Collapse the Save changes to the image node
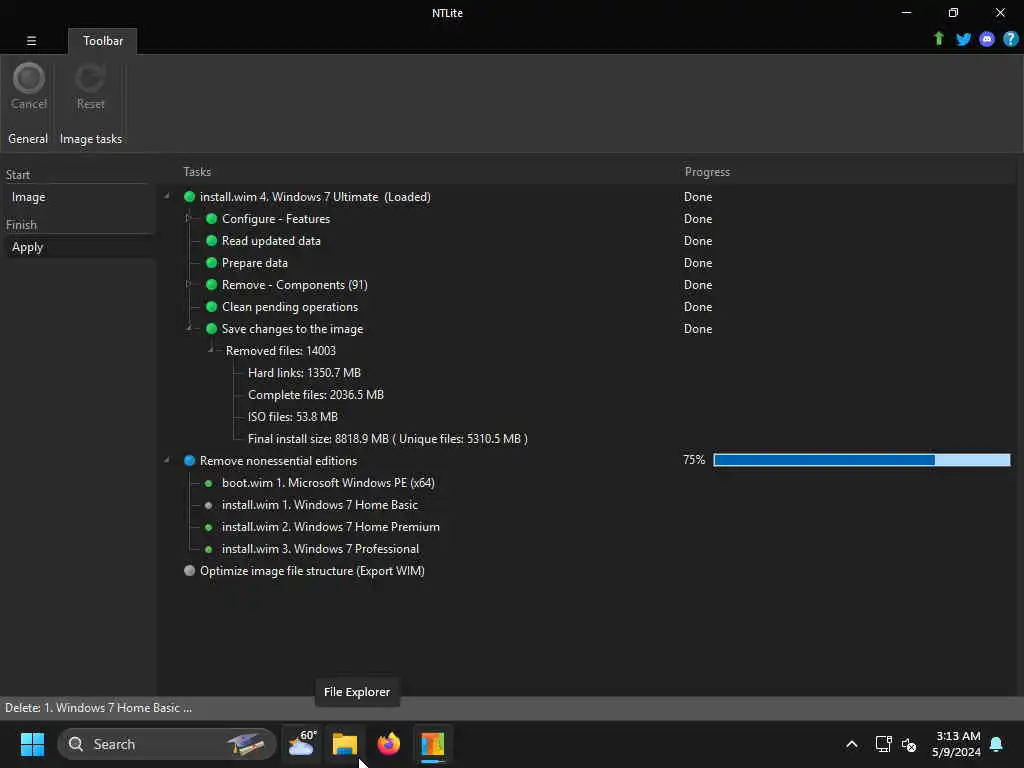 click(x=189, y=328)
